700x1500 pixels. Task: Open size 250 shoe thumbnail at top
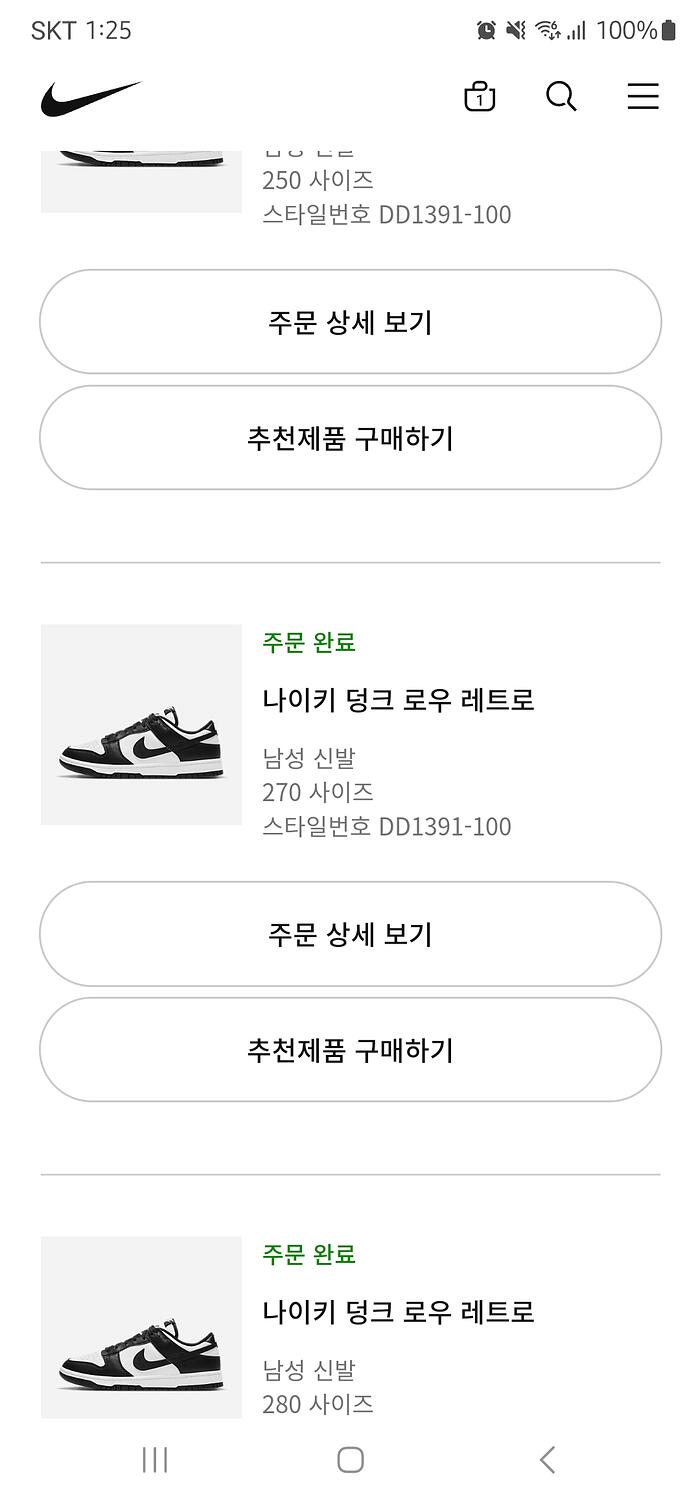[141, 181]
